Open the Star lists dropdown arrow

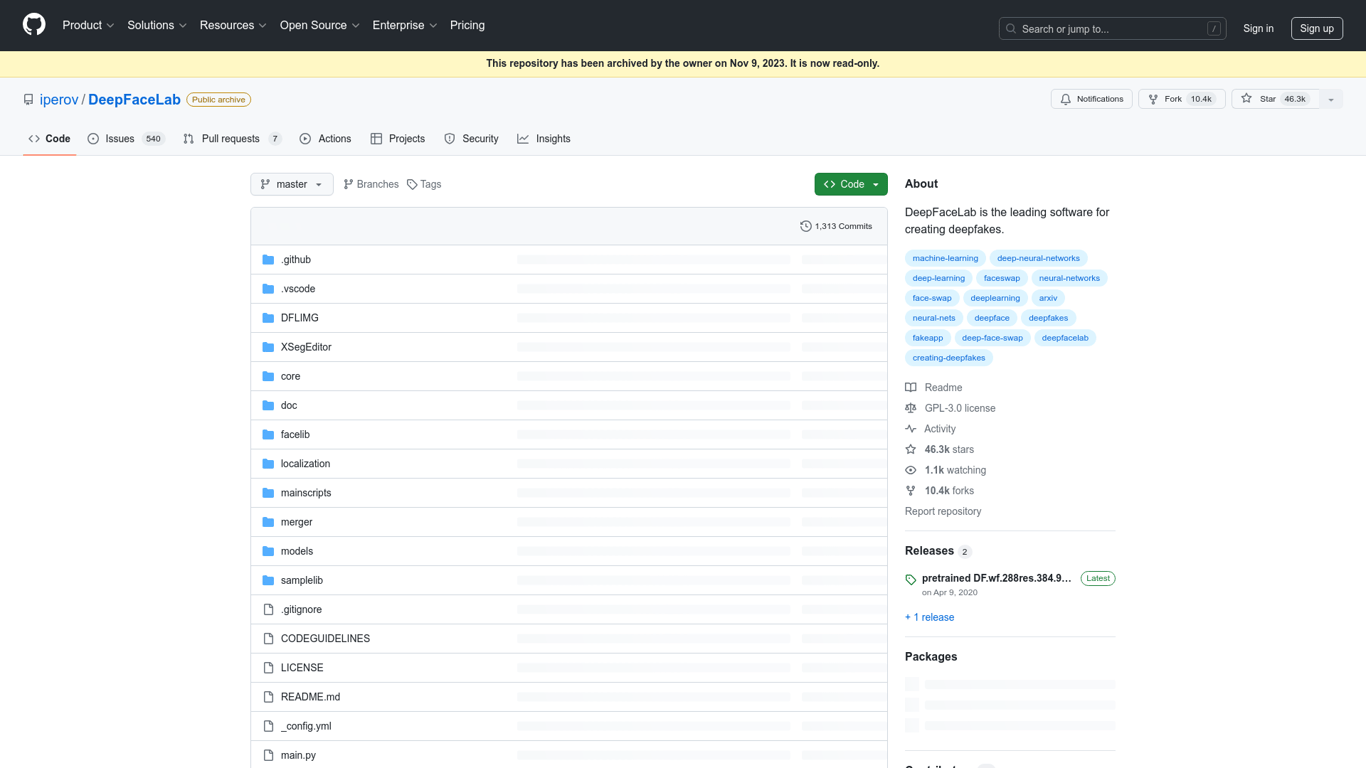(1331, 99)
